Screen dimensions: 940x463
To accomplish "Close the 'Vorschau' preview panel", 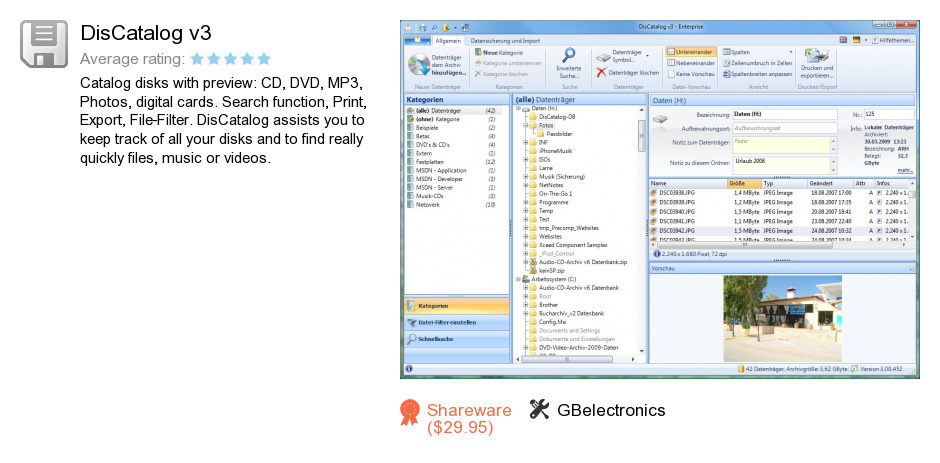I will click(x=911, y=269).
